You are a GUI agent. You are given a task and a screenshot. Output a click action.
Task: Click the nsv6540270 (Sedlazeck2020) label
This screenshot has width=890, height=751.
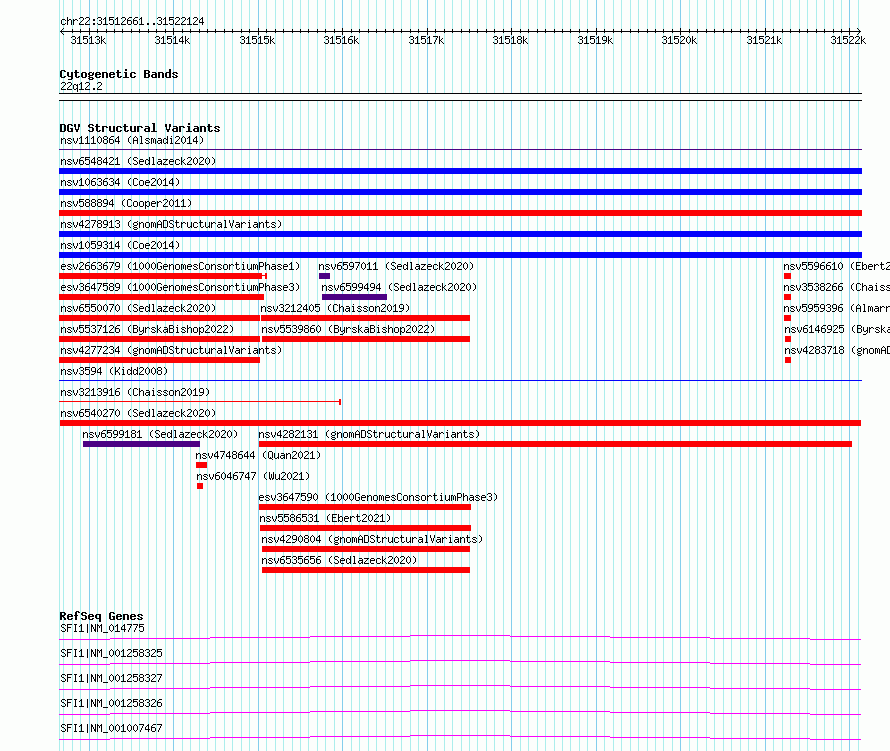[x=138, y=413]
